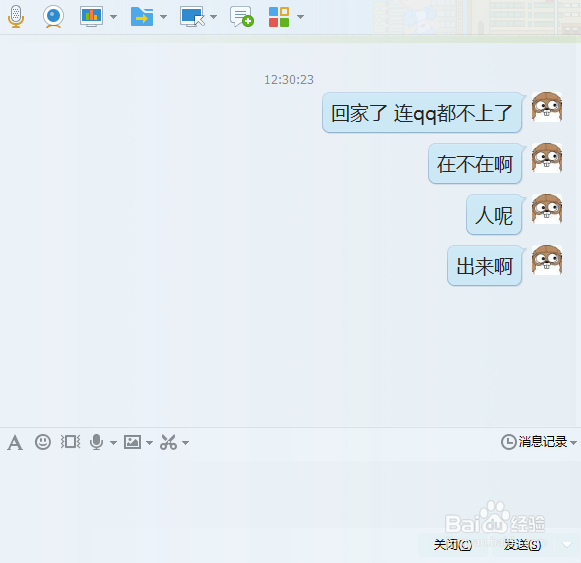581x563 pixels.
Task: Click the voice message microphone icon
Action: [97, 442]
